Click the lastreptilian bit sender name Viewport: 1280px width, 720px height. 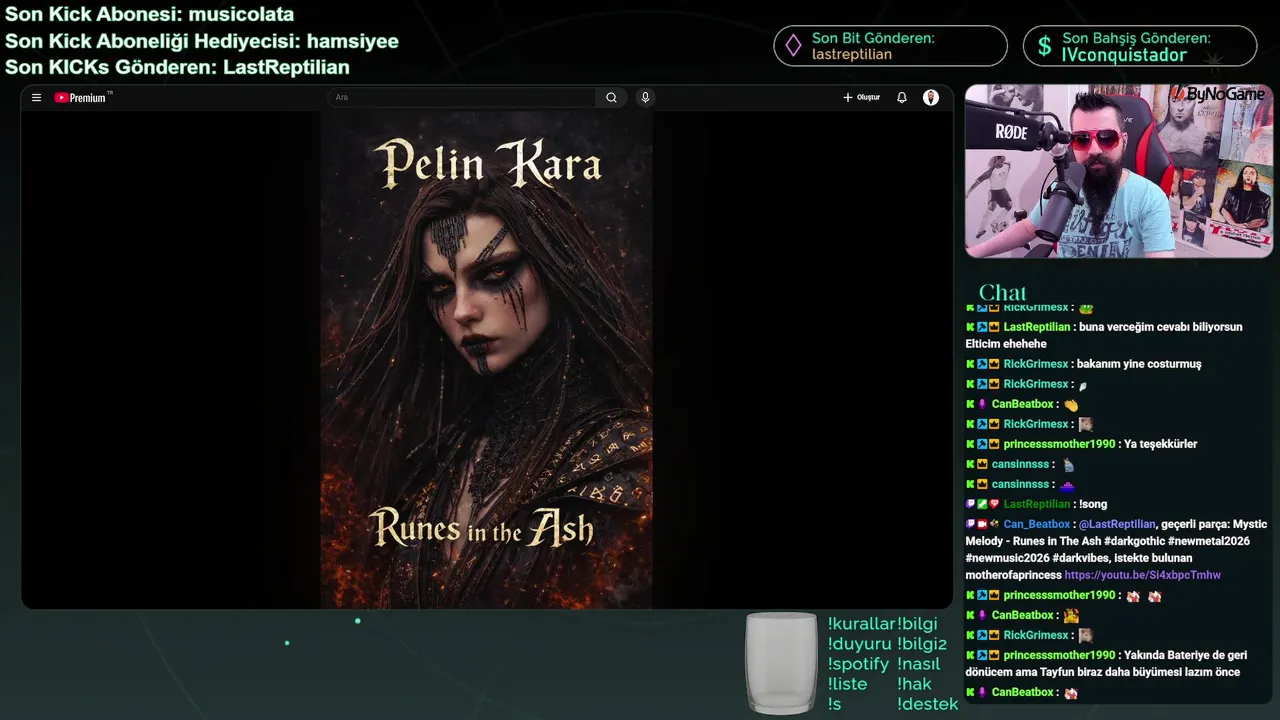coord(852,55)
